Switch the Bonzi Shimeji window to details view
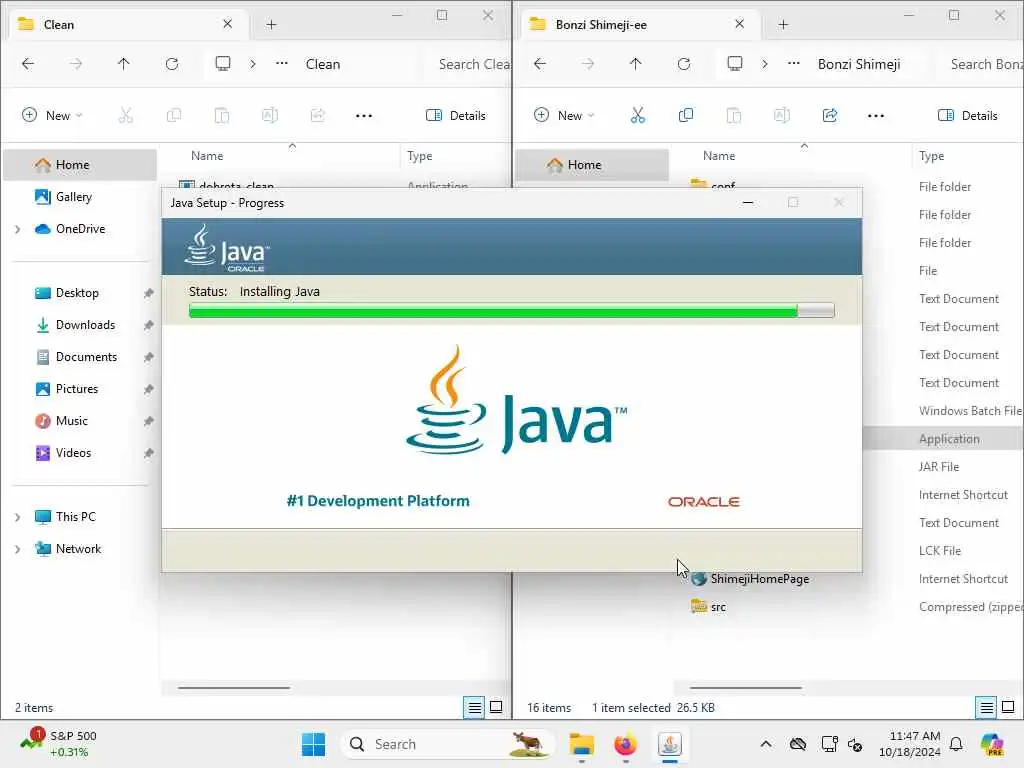Screen dimensions: 1024x768 pyautogui.click(x=986, y=707)
